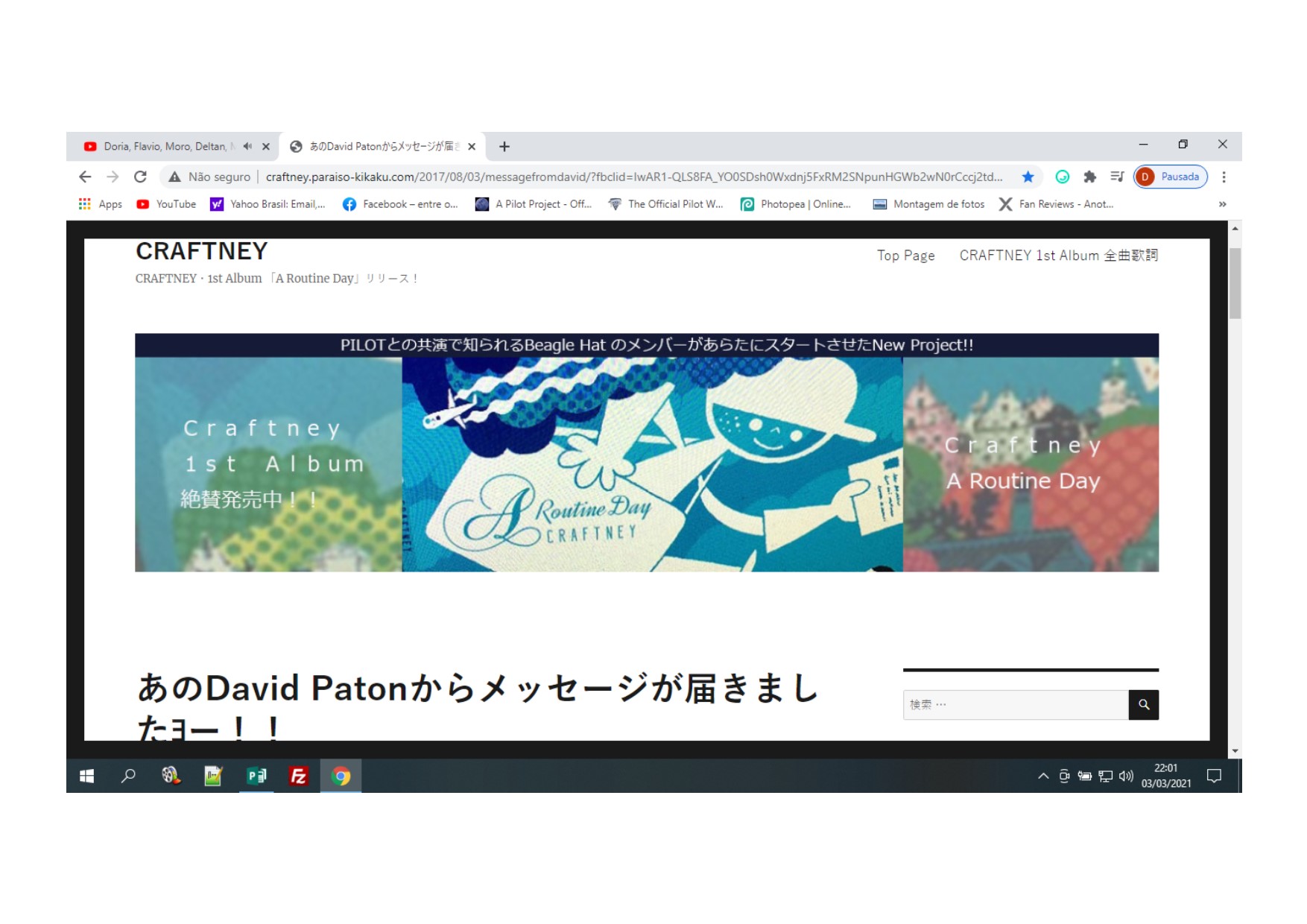Open the network icon in system tray
Viewport: 1307px width, 924px height.
1106,776
